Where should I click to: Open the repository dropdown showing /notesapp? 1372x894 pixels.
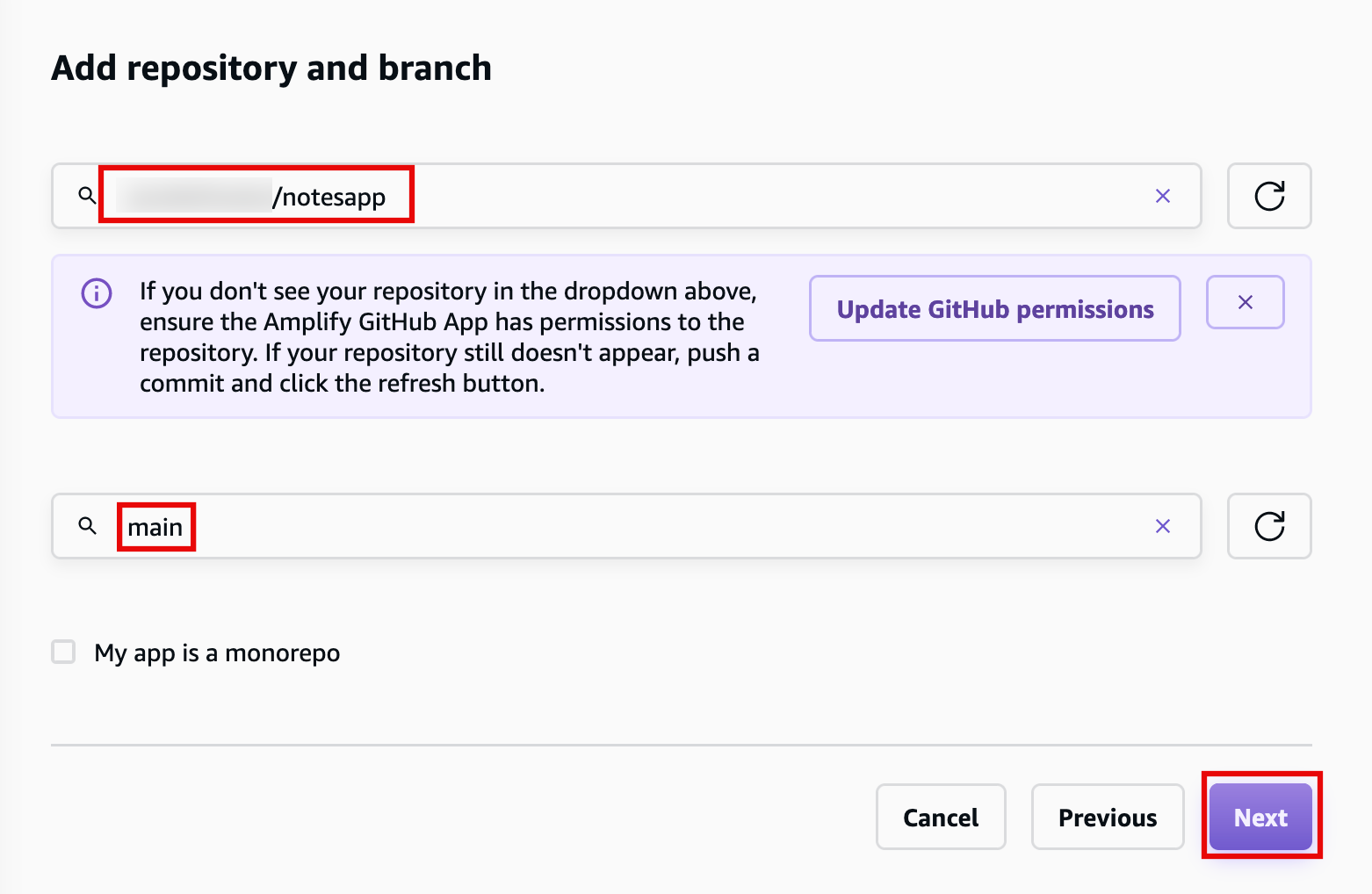point(626,196)
